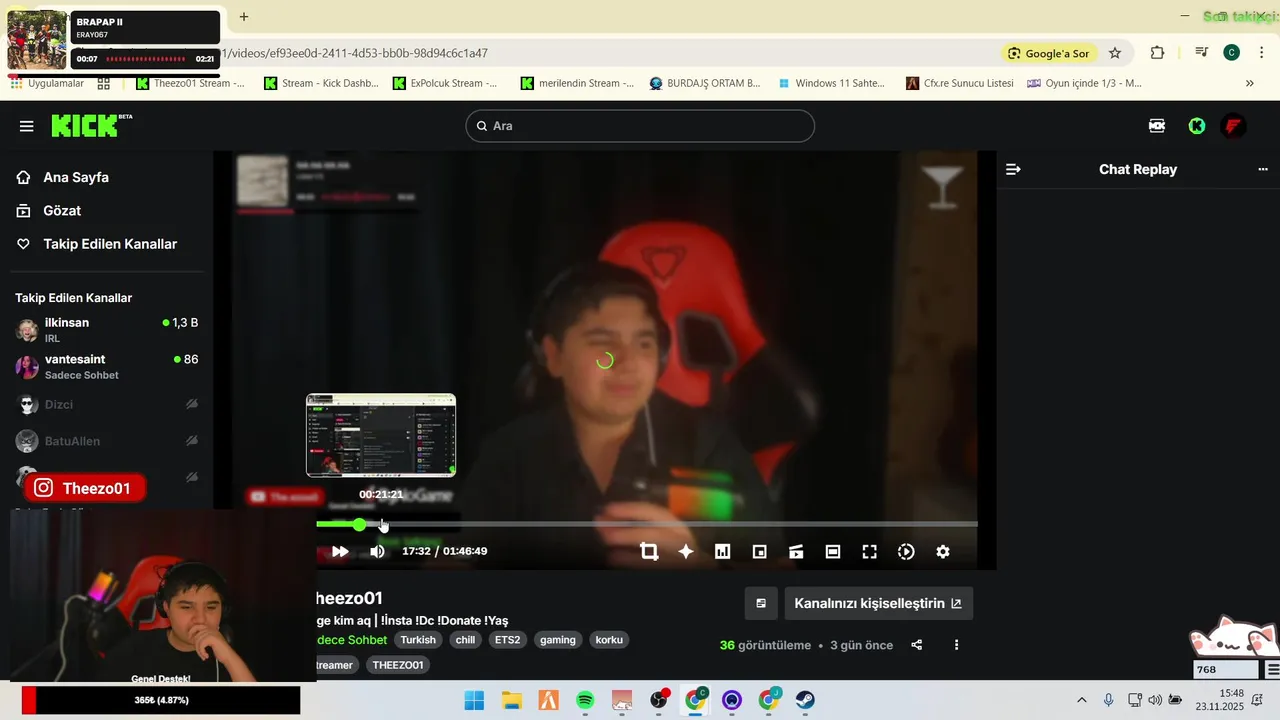The image size is (1280, 720).
Task: Open the playback speed icon
Action: [906, 551]
